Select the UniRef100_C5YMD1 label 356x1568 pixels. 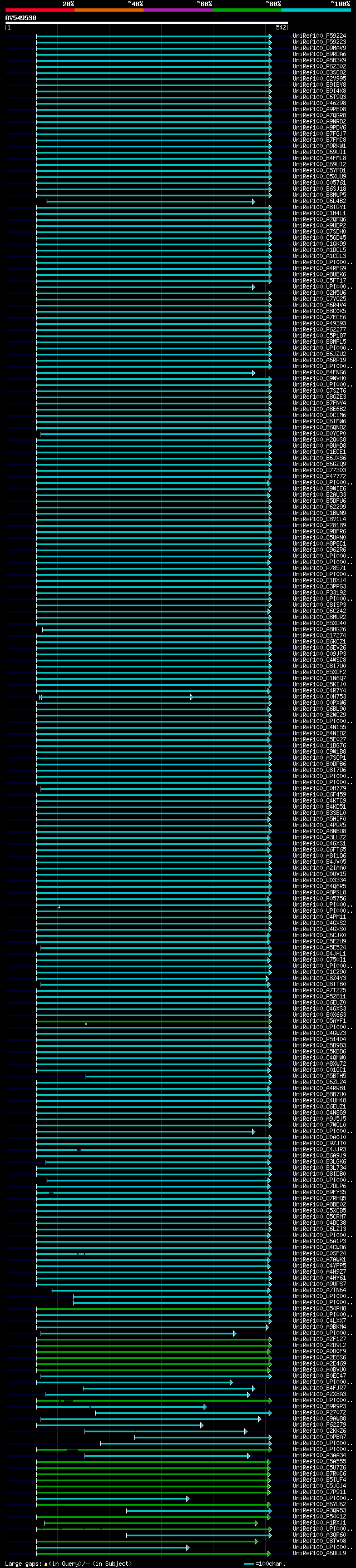tap(319, 170)
